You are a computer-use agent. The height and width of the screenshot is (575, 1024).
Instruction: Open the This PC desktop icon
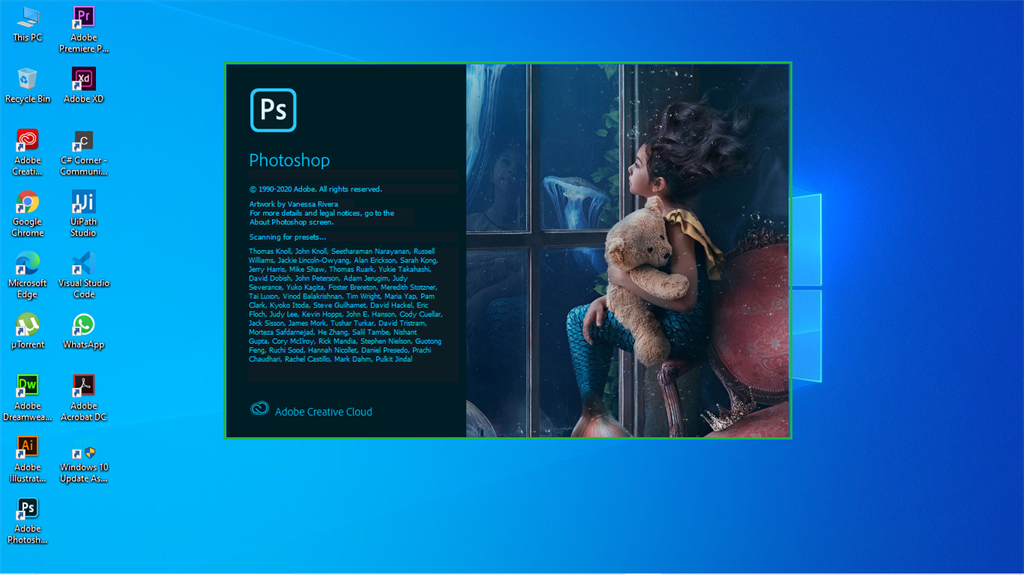point(27,25)
